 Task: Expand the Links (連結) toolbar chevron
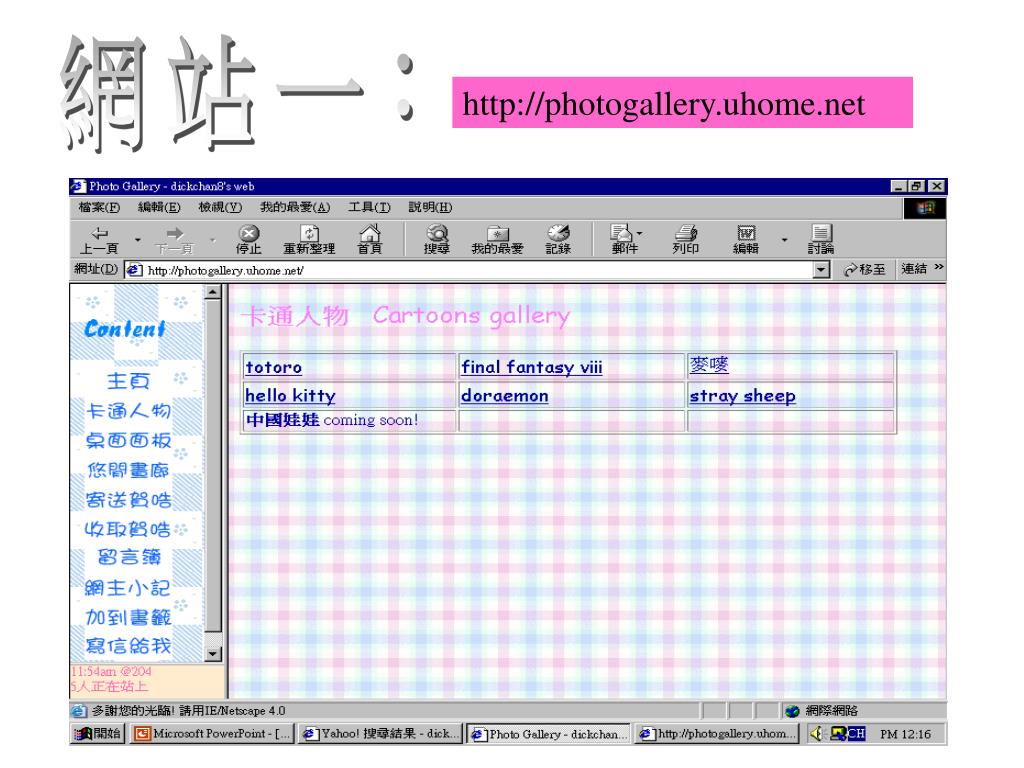(939, 267)
